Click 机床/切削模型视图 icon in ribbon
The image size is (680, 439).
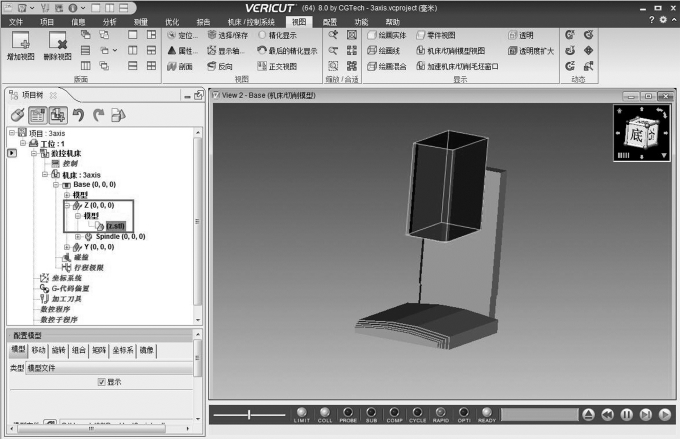pos(419,50)
